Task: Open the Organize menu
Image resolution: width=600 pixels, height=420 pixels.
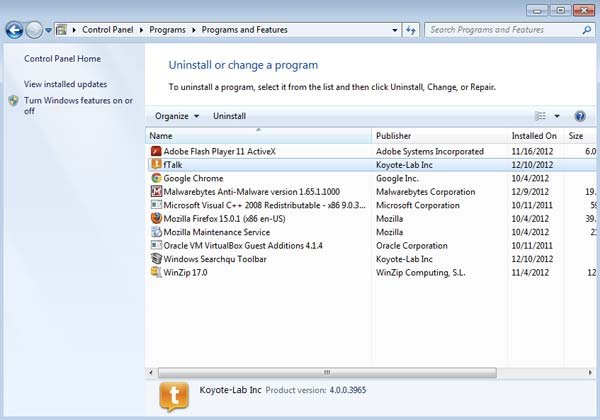Action: coord(177,116)
